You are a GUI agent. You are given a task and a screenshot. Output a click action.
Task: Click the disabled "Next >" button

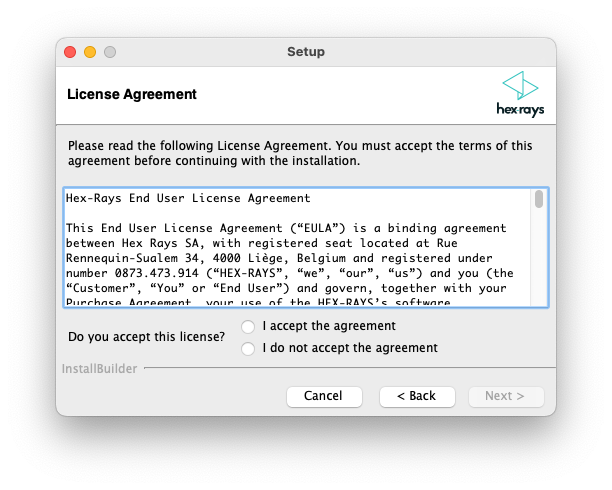[x=505, y=396]
